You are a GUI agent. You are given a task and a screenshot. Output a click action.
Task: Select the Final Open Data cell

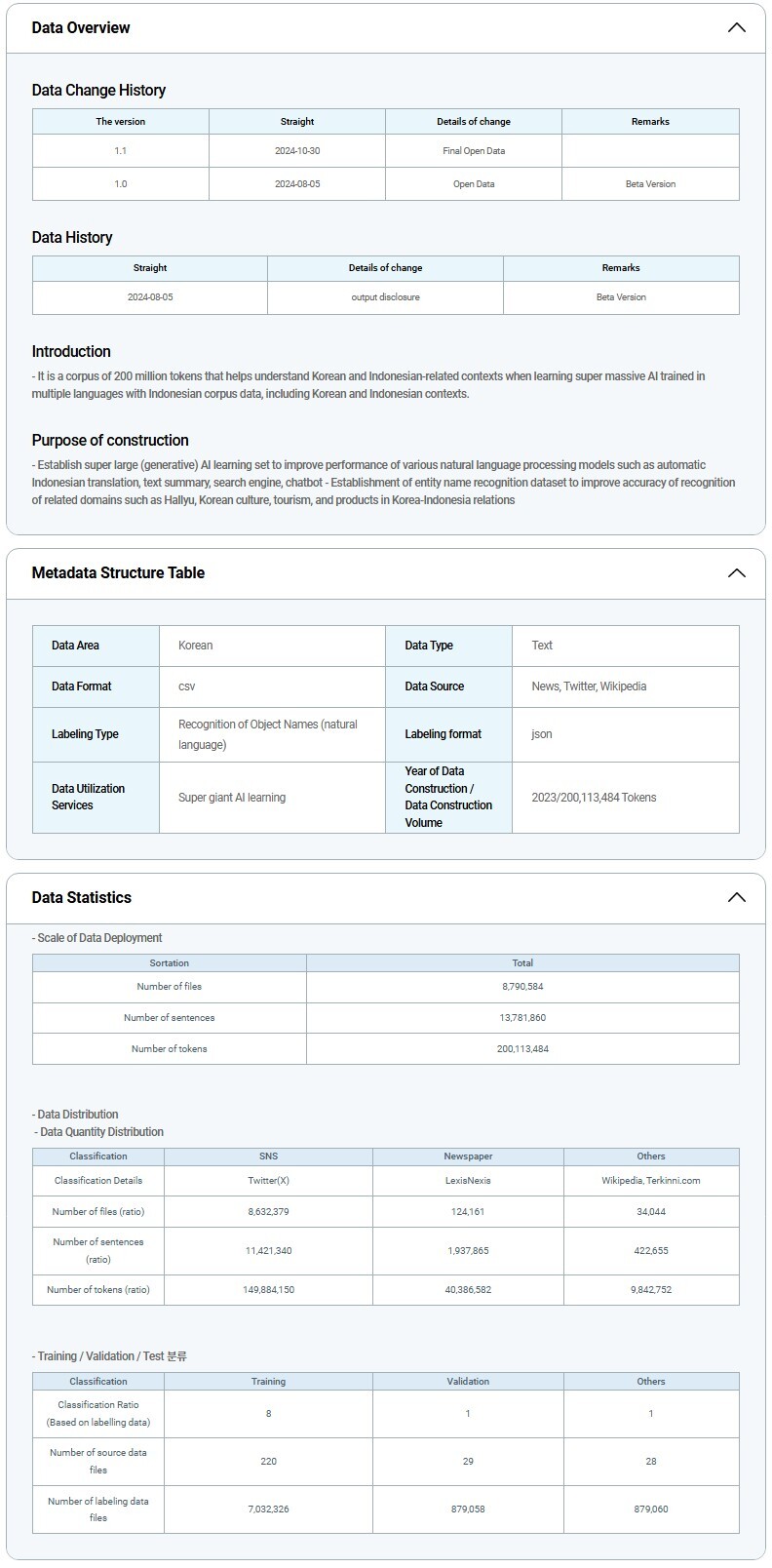(x=474, y=151)
